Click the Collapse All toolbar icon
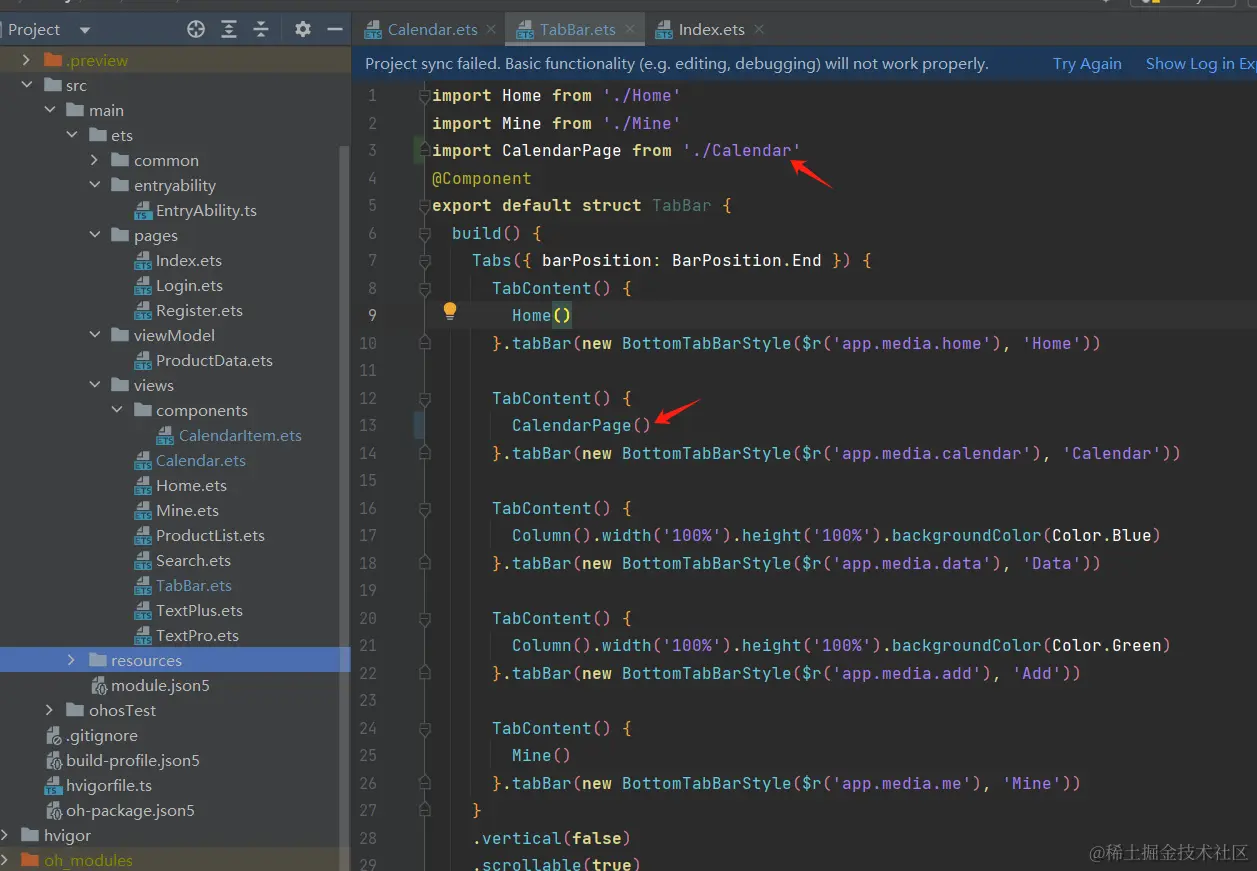 (261, 29)
